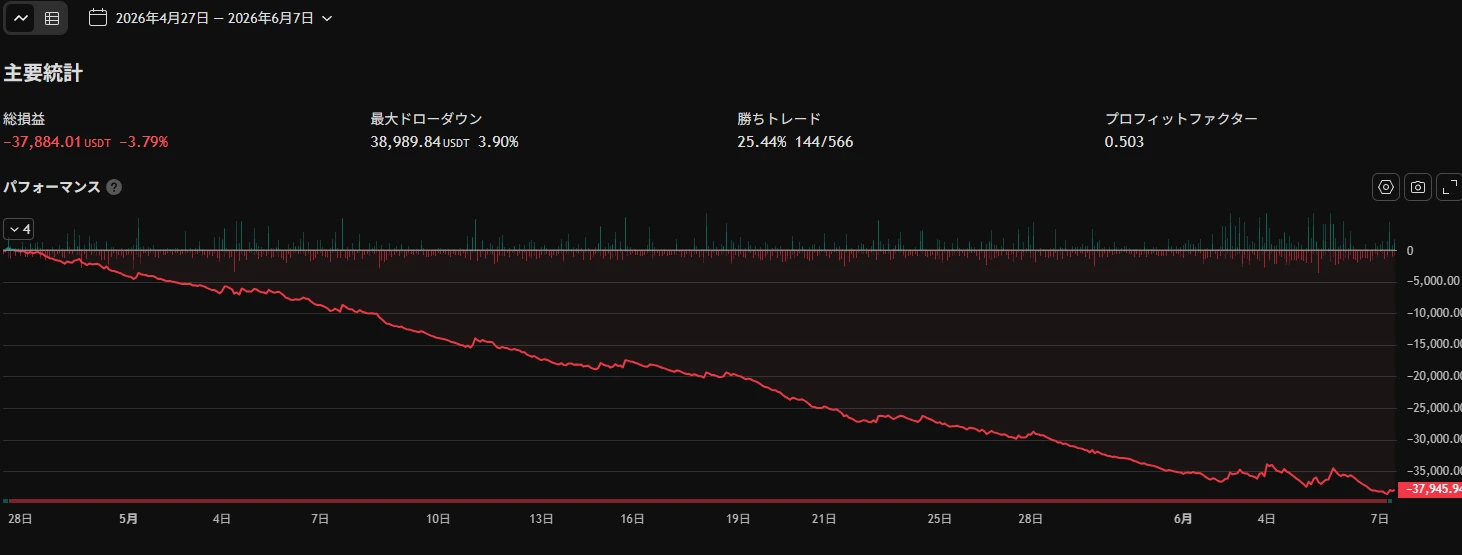The height and width of the screenshot is (555, 1462).
Task: Select the 勝ちトレード value 25.44% 144/566
Action: [795, 142]
